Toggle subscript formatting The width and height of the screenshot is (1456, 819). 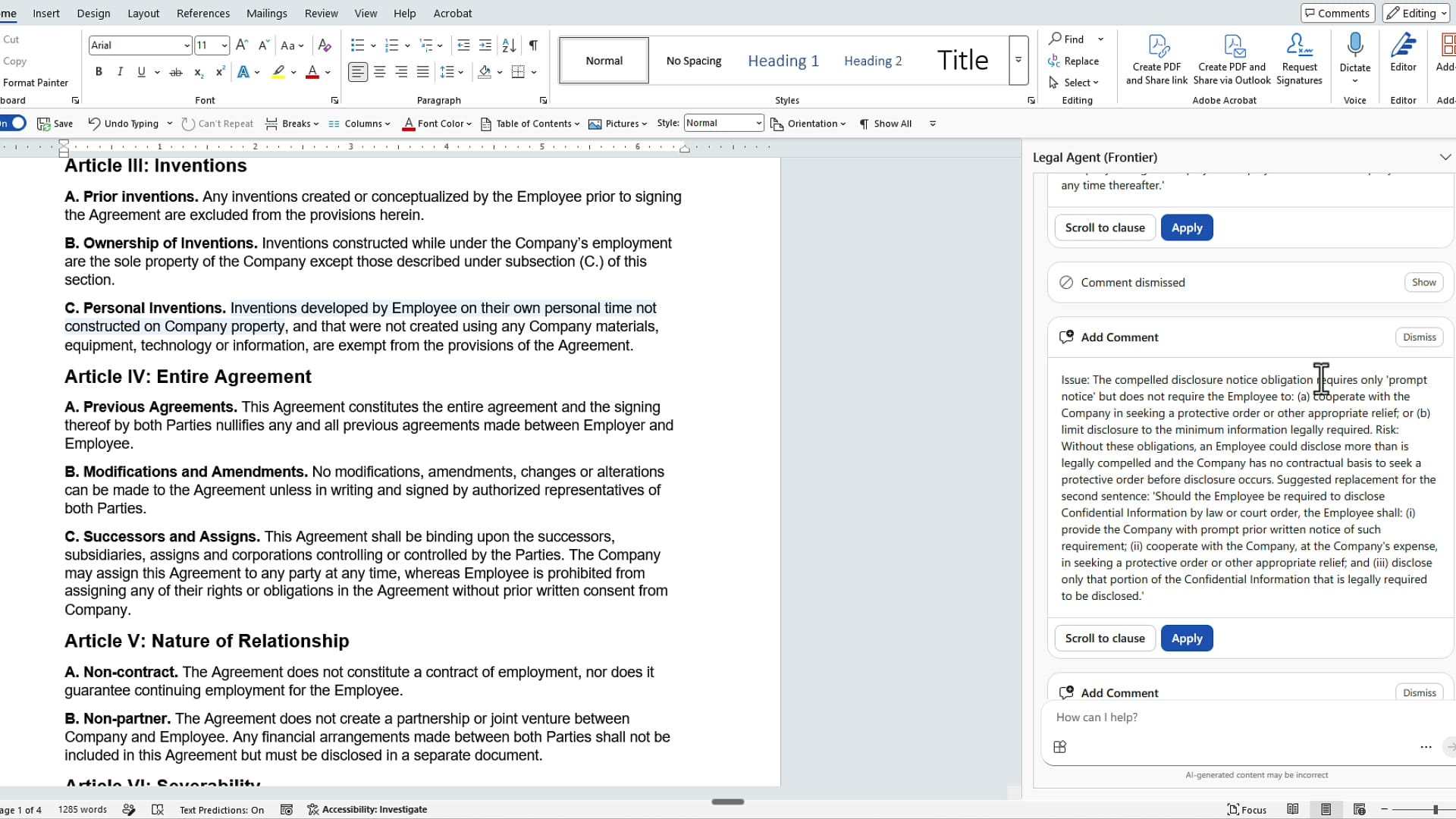point(198,72)
